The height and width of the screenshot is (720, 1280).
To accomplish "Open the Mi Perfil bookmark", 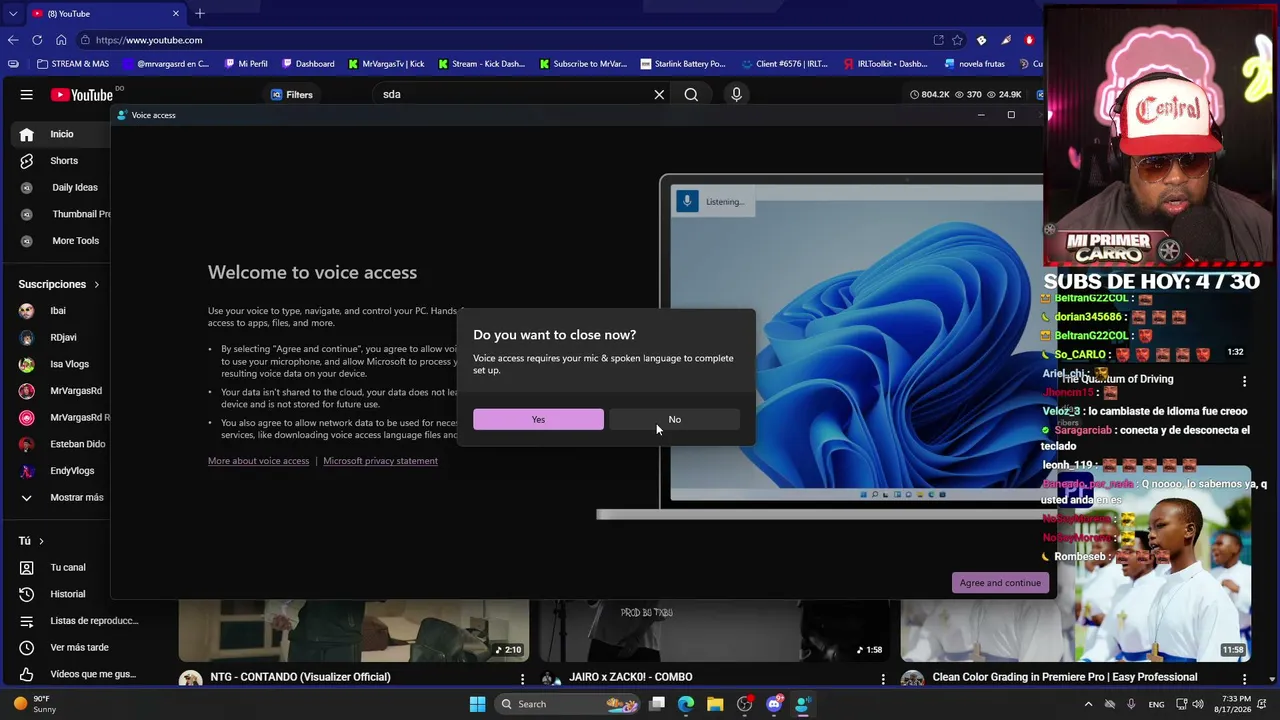I will coord(246,64).
